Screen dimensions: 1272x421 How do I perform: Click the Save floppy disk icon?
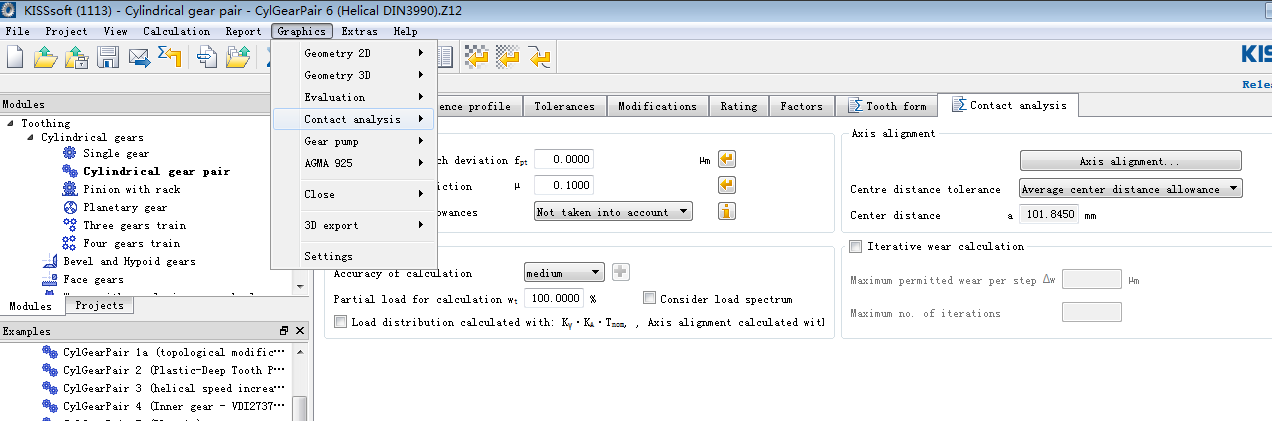[107, 58]
